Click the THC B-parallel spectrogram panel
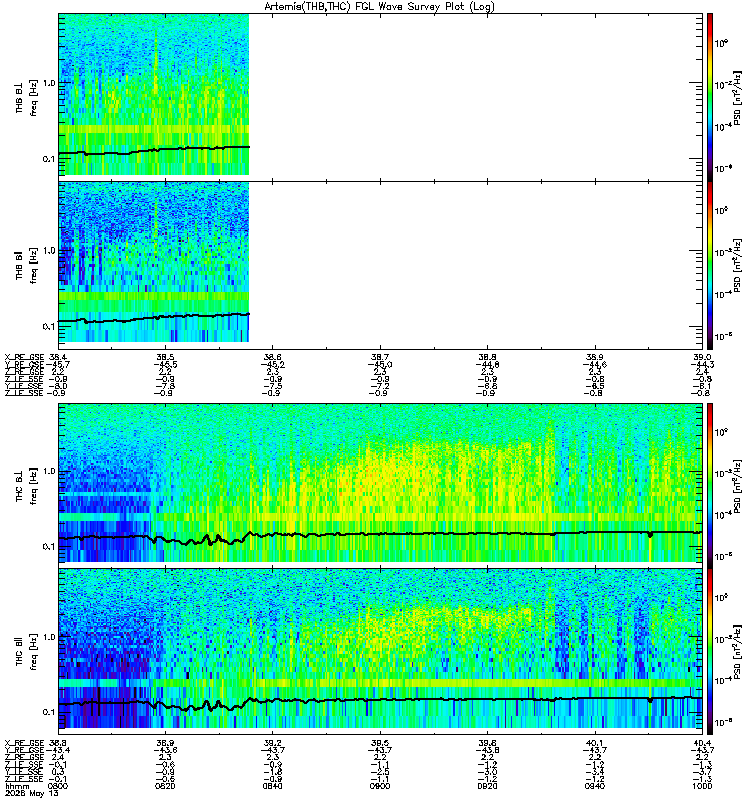Image resolution: width=750 pixels, height=800 pixels. click(x=380, y=651)
